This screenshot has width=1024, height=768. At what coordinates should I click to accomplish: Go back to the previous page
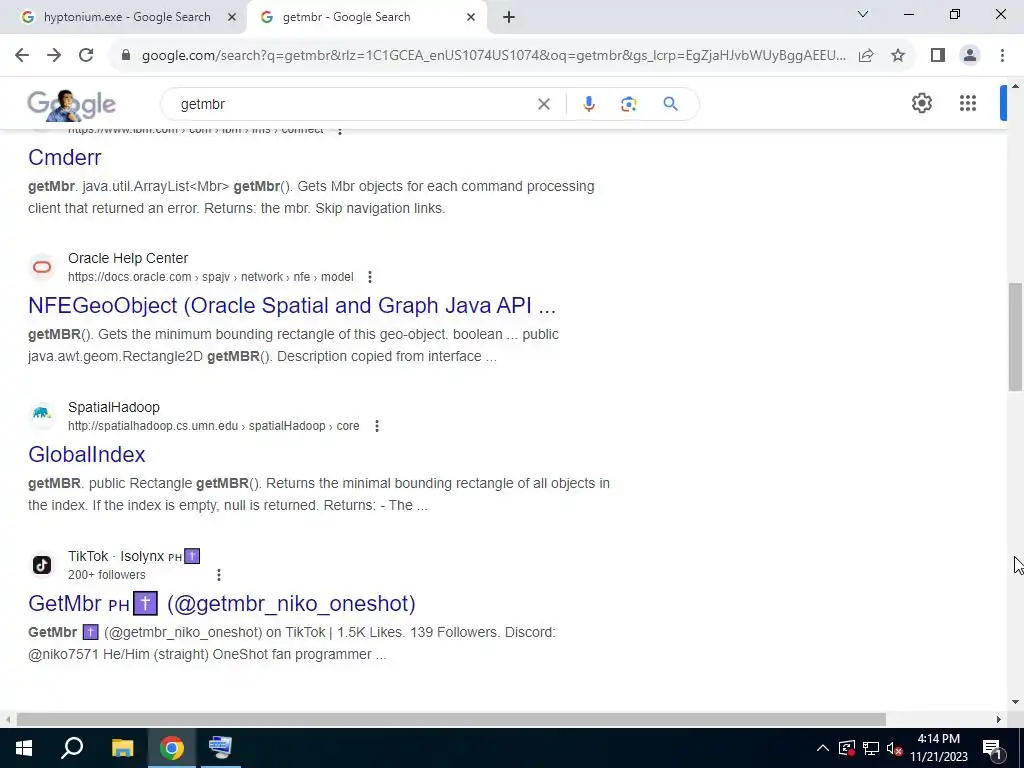22,56
